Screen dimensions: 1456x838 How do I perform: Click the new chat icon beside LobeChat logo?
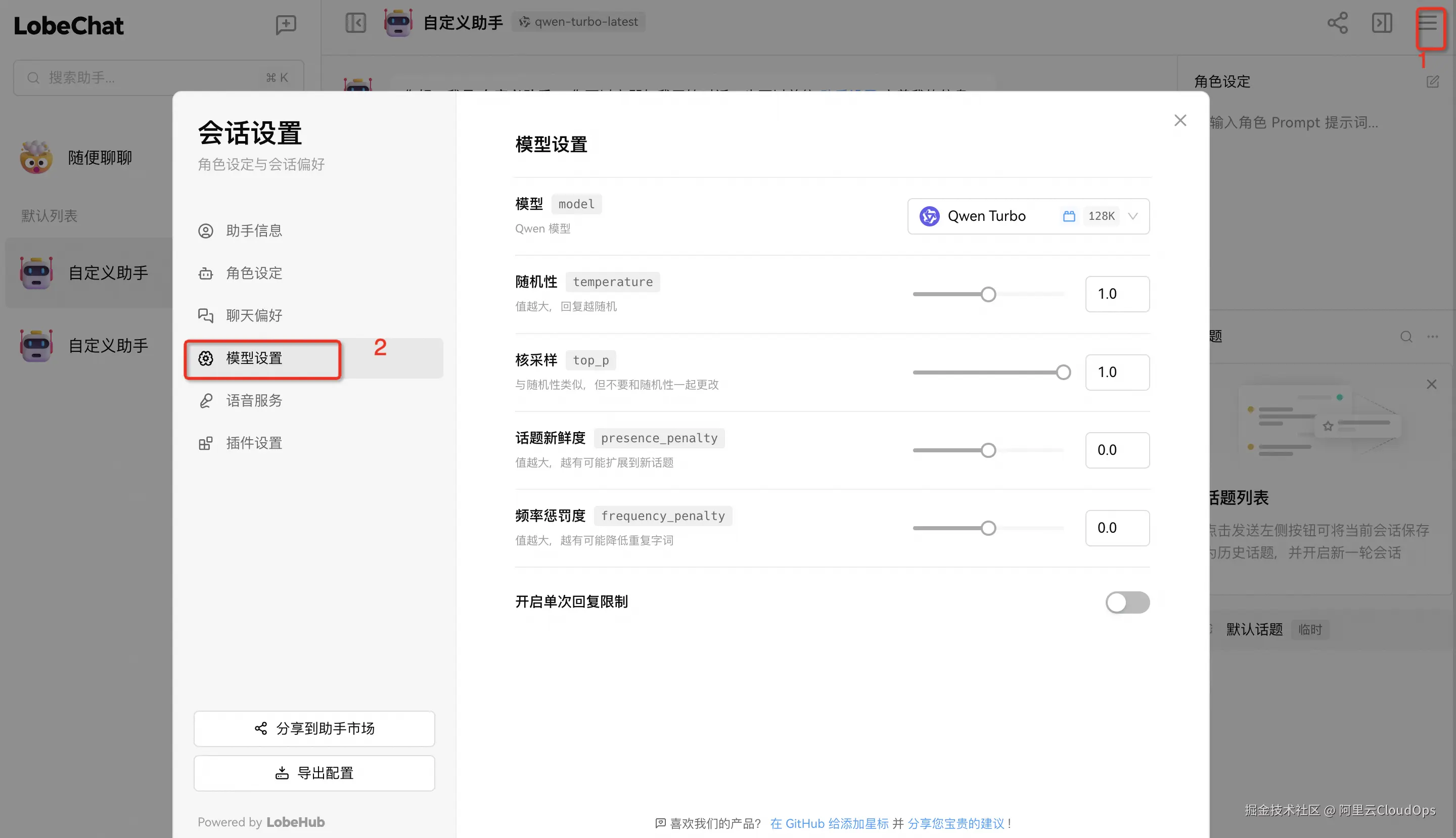[x=286, y=24]
